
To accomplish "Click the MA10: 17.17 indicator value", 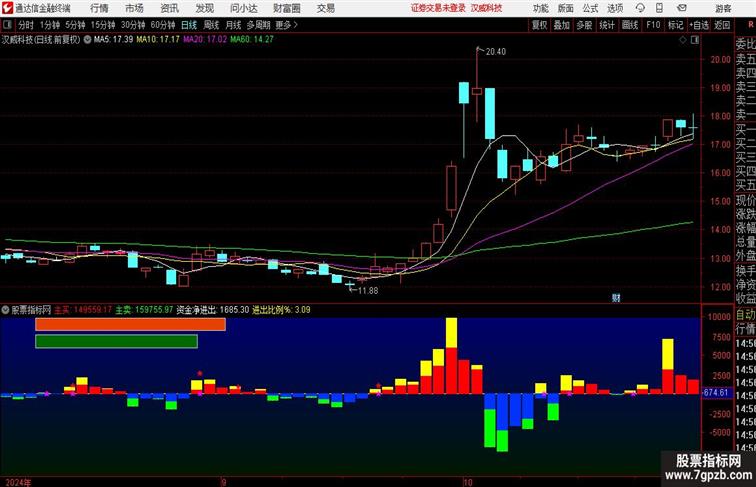I will tap(158, 40).
